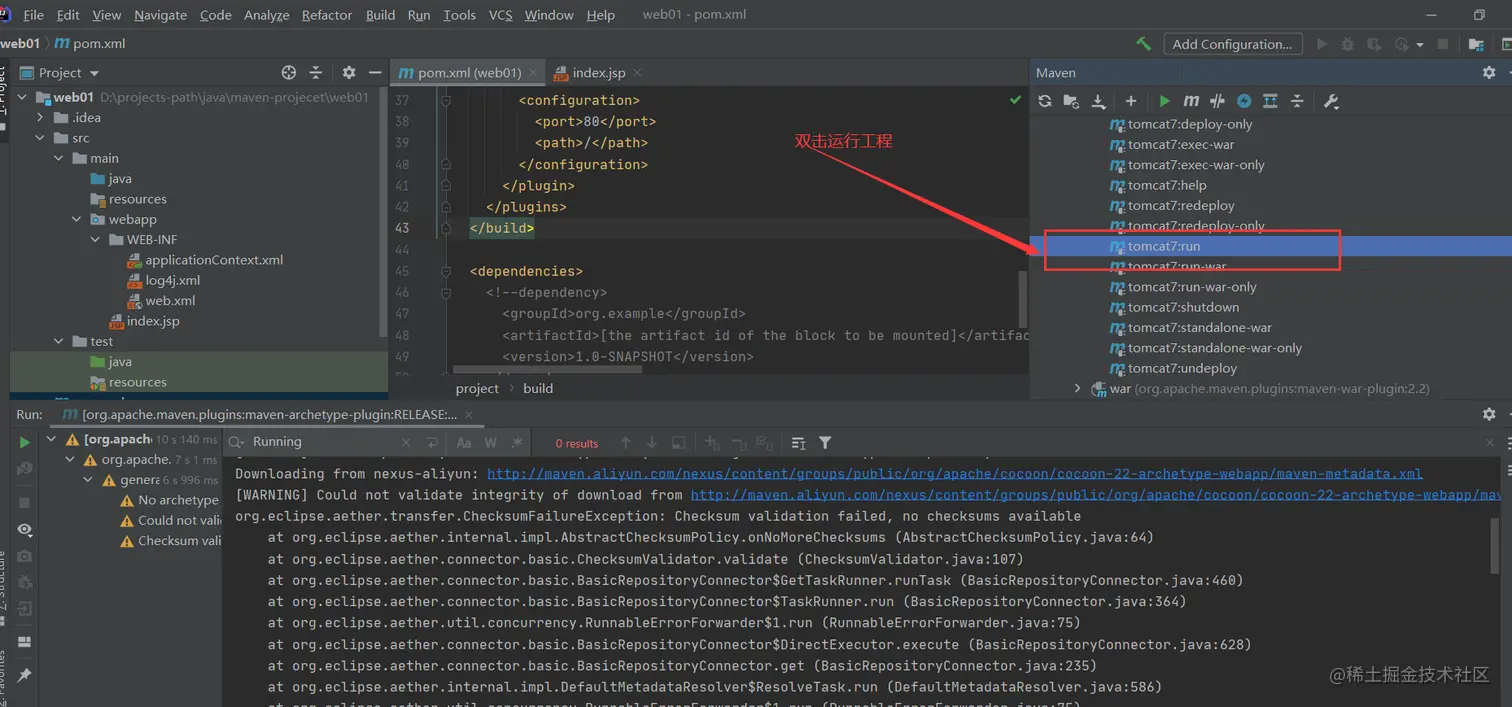Open the VCS menu

point(500,15)
